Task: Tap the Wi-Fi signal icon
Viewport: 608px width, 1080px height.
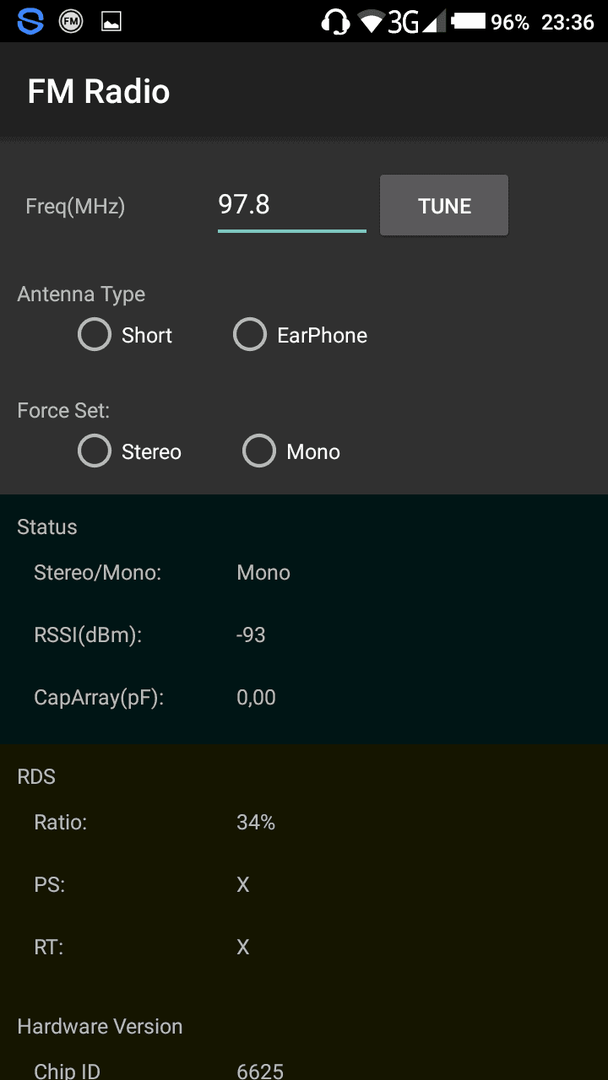Action: pyautogui.click(x=371, y=22)
